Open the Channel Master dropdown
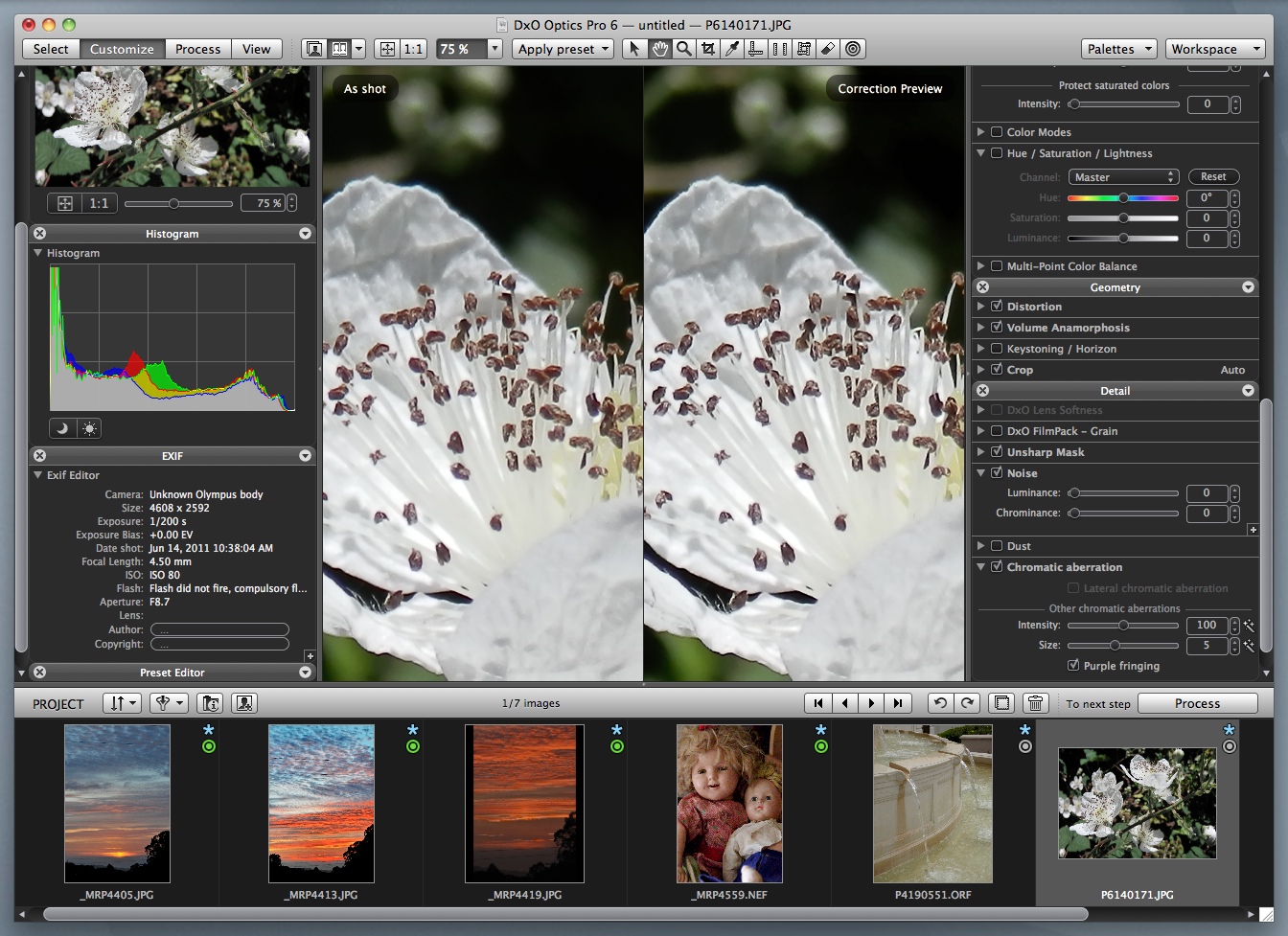 pos(1123,177)
